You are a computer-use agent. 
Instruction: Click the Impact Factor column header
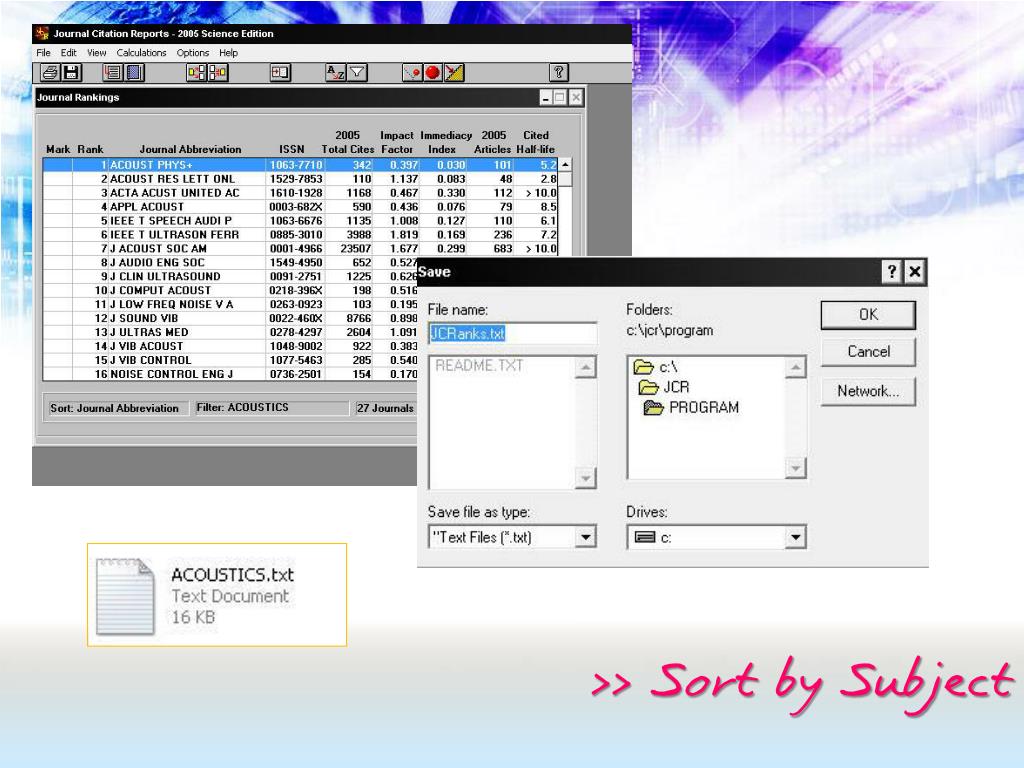pyautogui.click(x=397, y=142)
